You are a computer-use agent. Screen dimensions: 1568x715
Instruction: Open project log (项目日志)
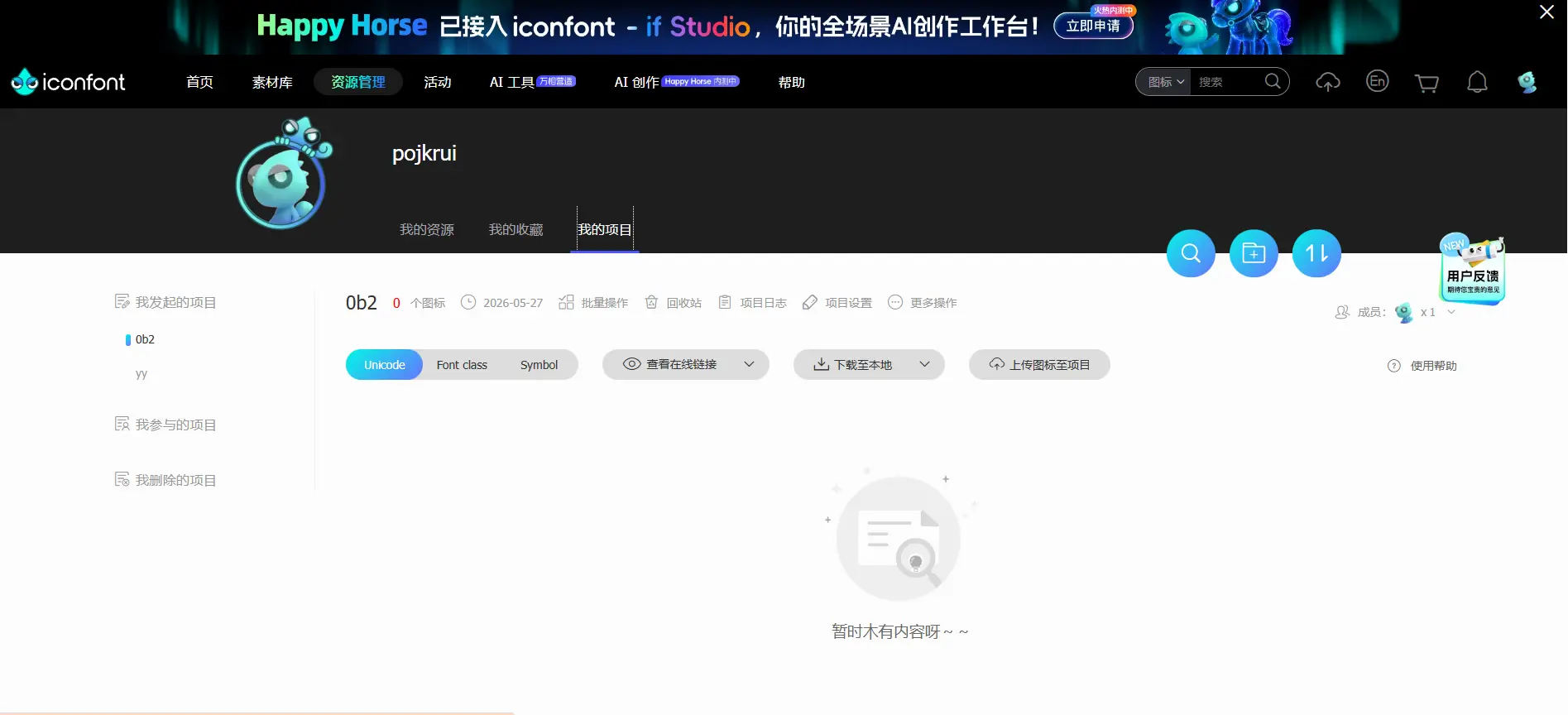click(752, 303)
